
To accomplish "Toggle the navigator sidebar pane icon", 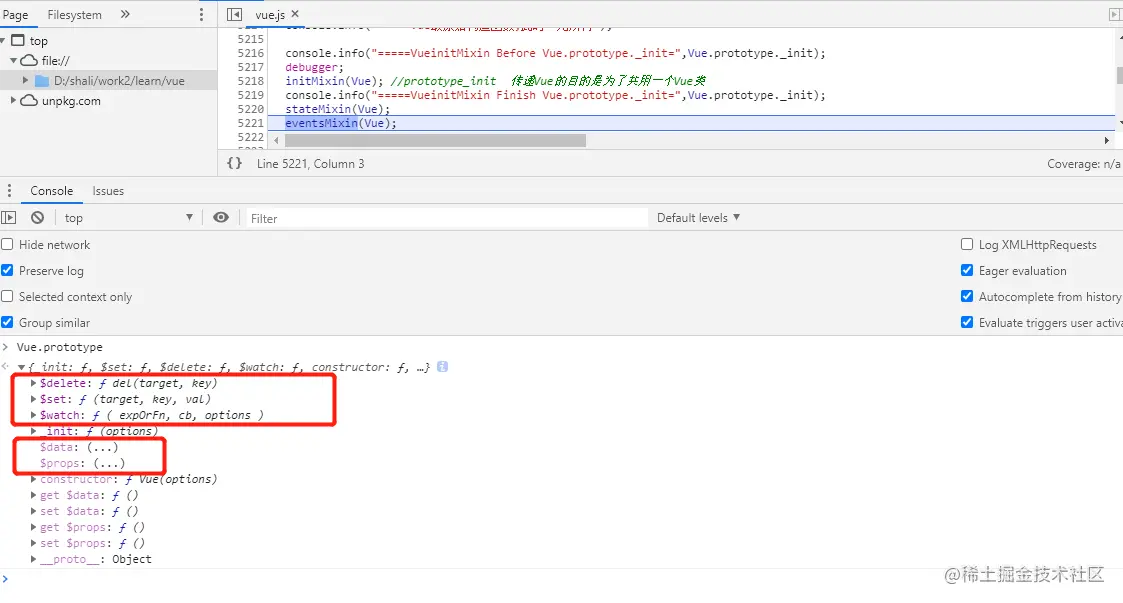I will point(234,14).
